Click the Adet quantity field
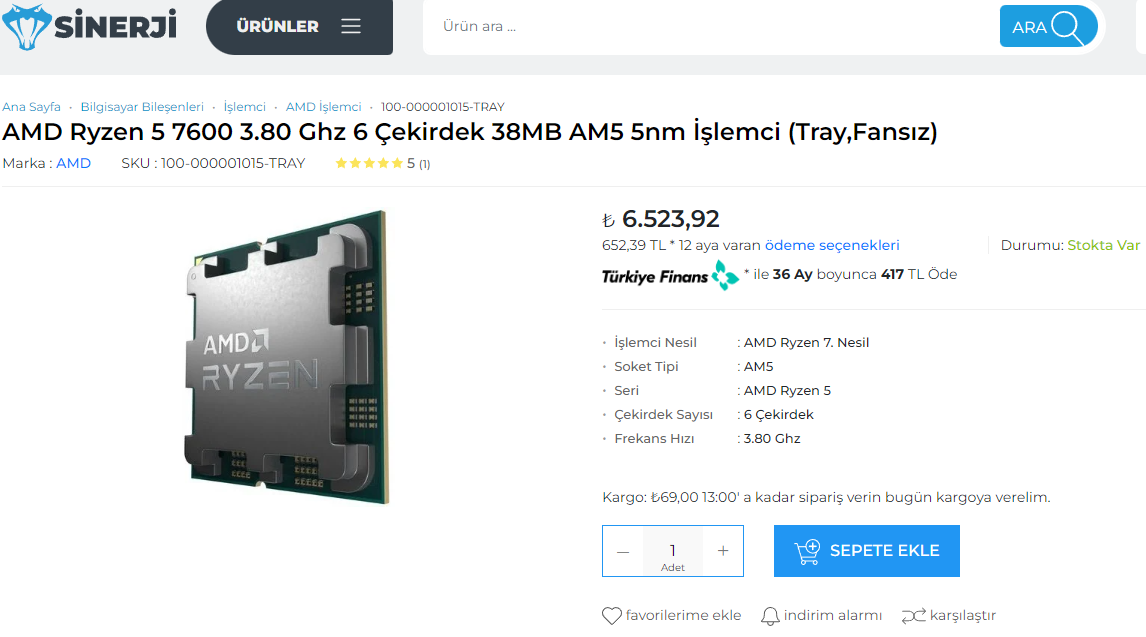The height and width of the screenshot is (637, 1146). pyautogui.click(x=672, y=552)
